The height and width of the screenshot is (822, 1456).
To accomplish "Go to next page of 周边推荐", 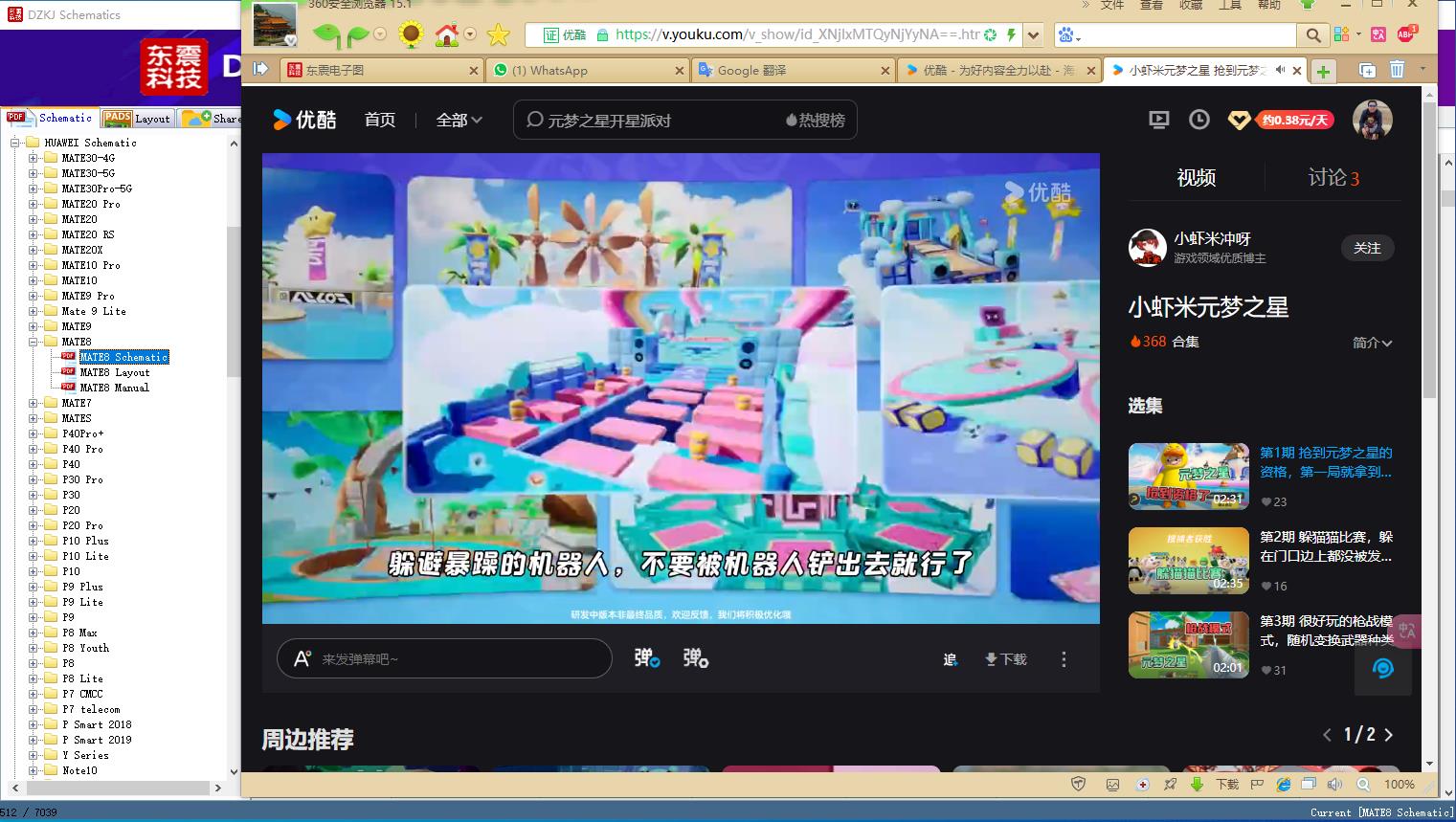I will coord(1389,735).
